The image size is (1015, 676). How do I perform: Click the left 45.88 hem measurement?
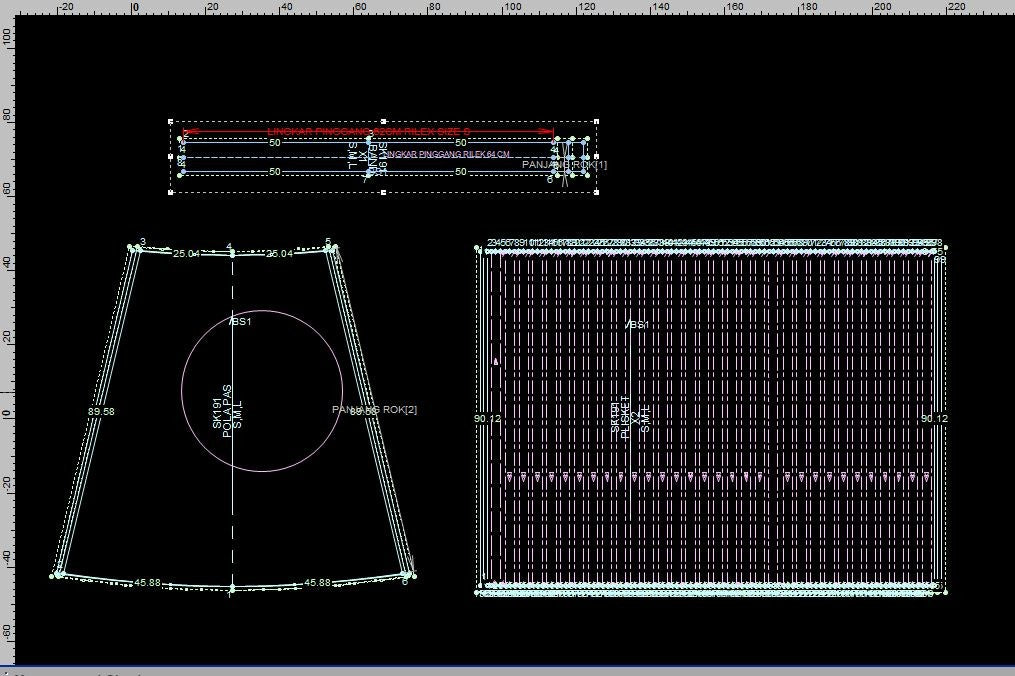148,582
